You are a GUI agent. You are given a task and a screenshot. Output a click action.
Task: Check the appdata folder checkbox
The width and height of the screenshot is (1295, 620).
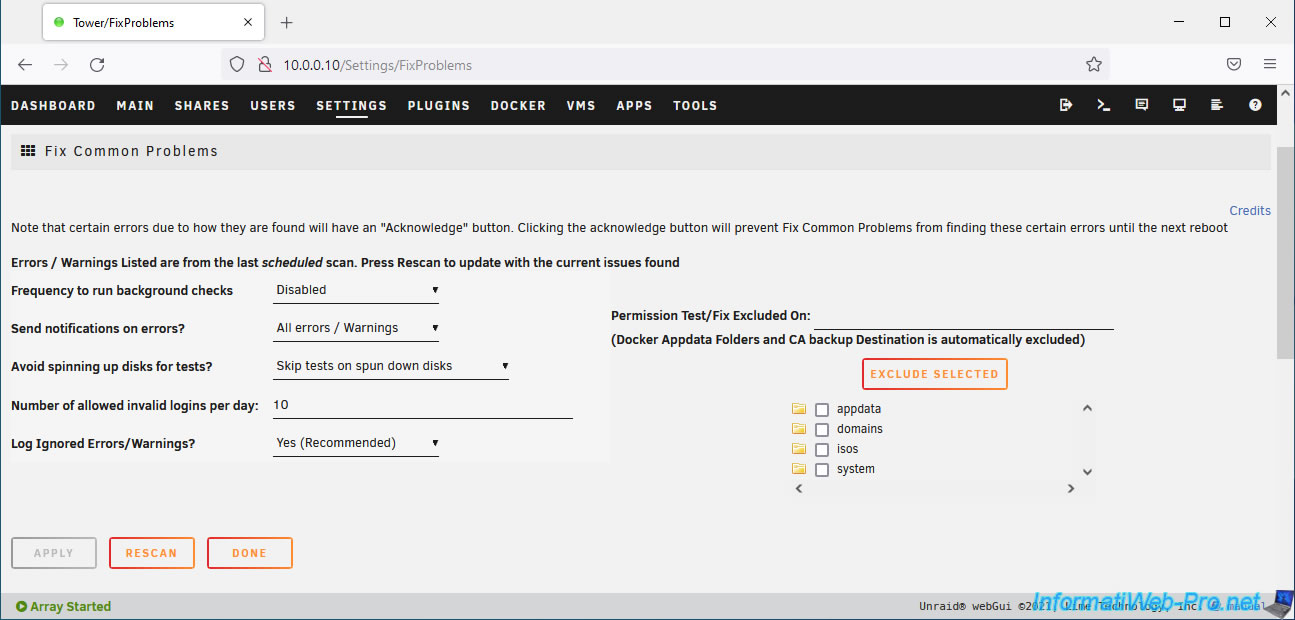tap(822, 410)
